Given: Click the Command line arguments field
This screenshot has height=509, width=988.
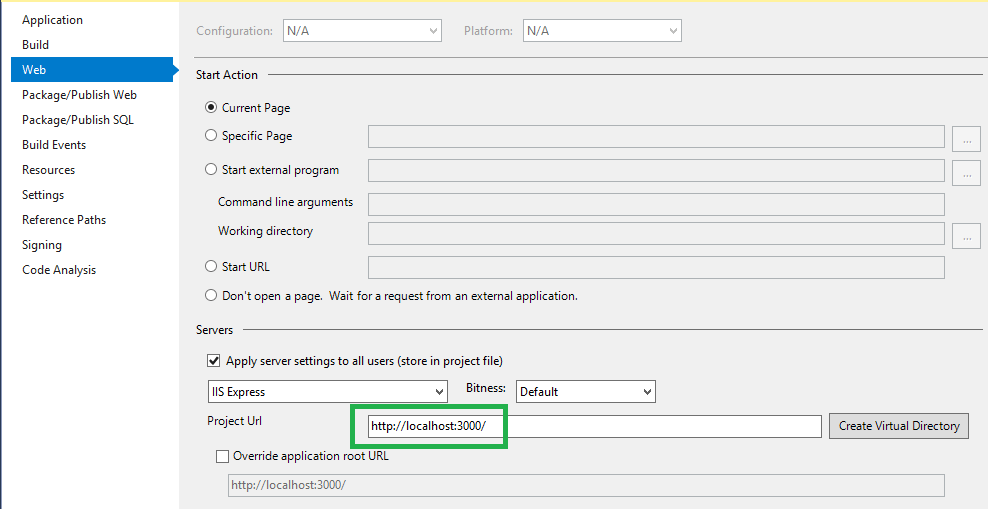Looking at the screenshot, I should tap(656, 204).
